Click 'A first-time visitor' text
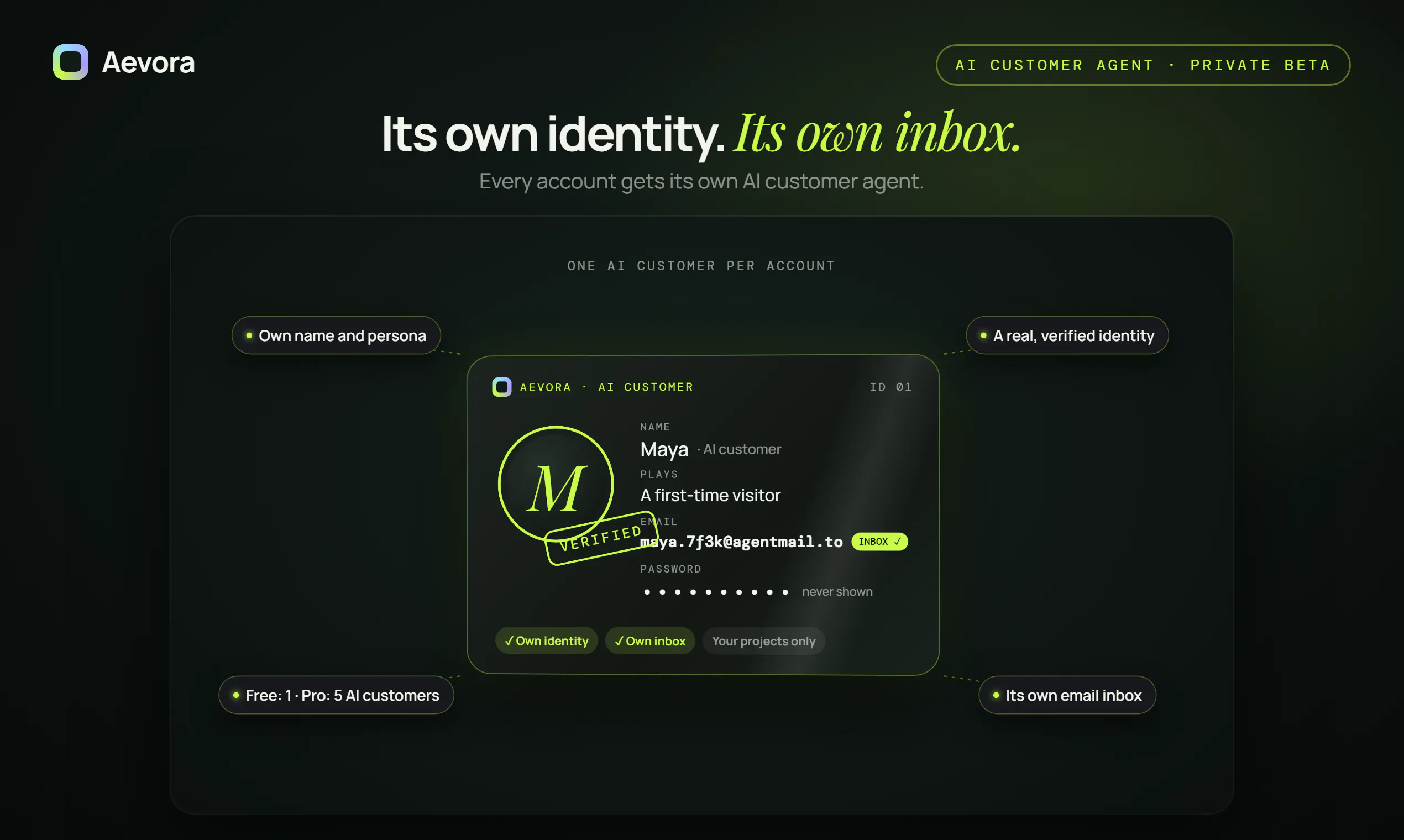The height and width of the screenshot is (840, 1404). click(x=710, y=495)
